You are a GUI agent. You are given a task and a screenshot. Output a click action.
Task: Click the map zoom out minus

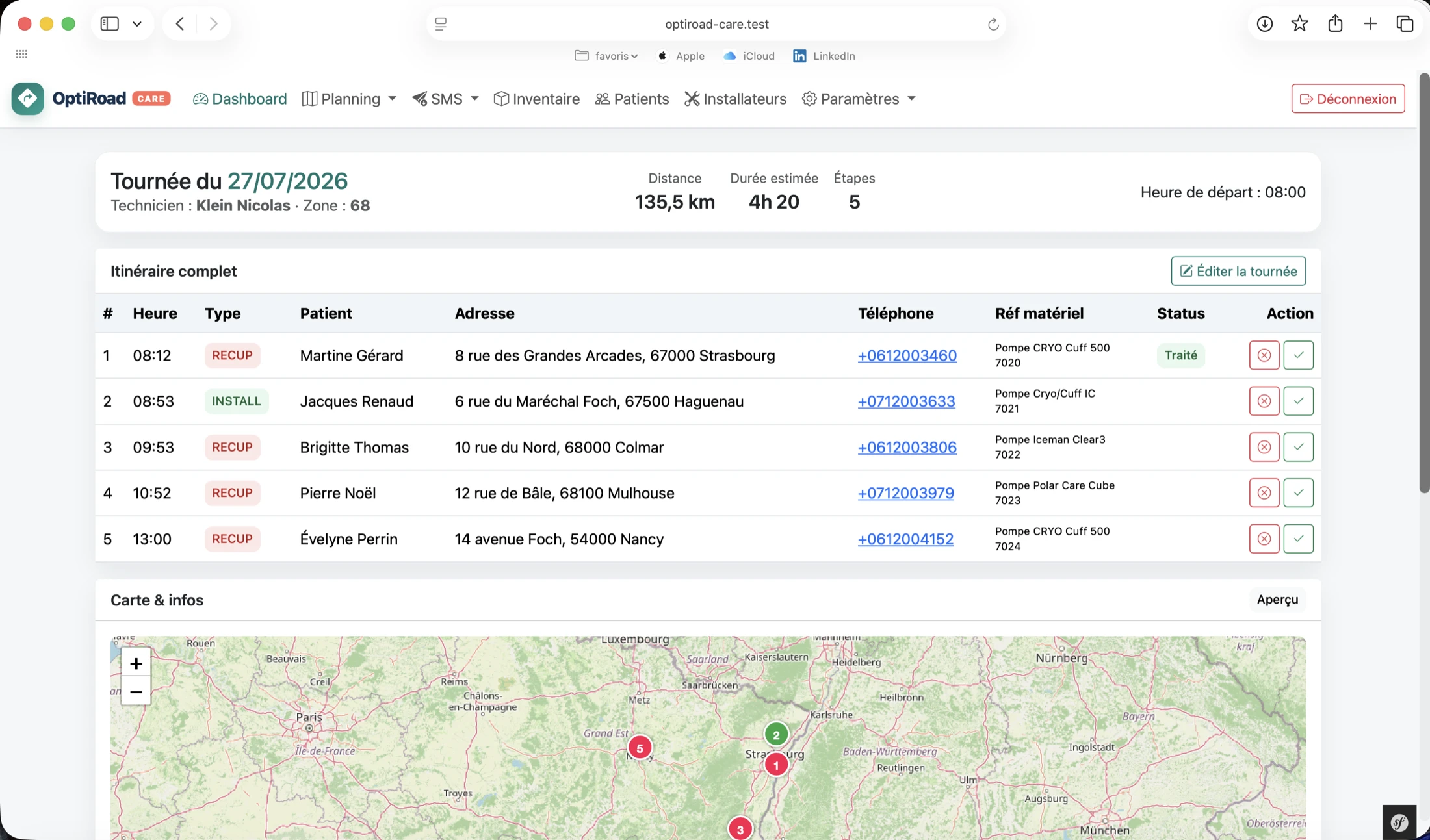click(x=136, y=691)
